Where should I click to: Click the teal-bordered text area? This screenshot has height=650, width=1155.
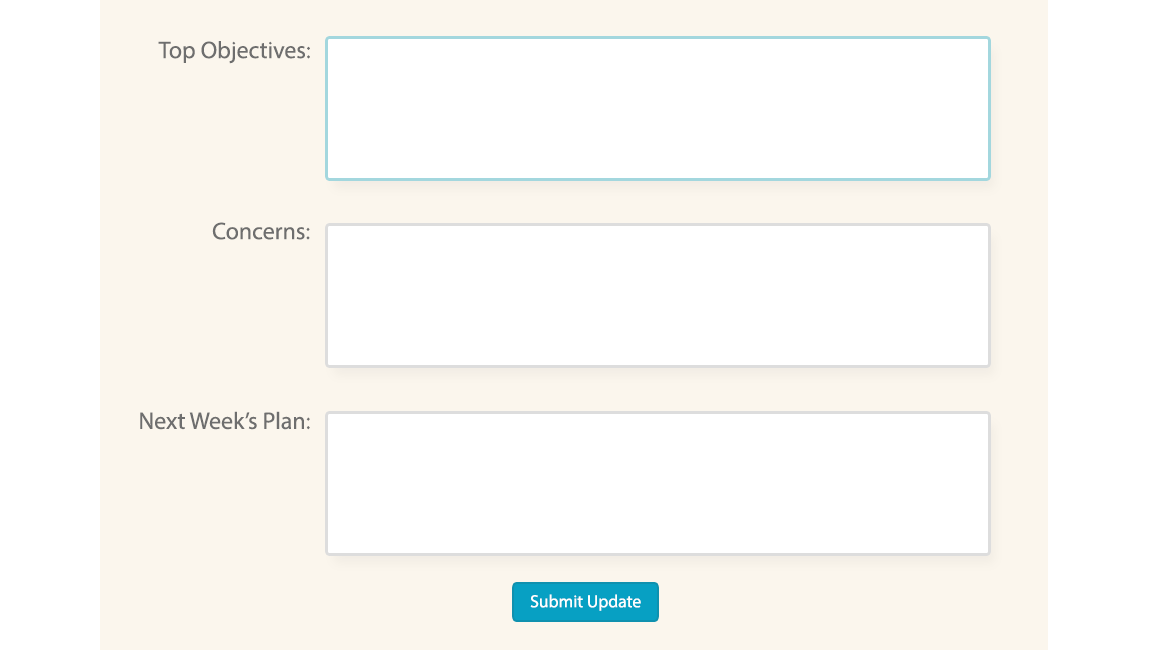click(657, 108)
